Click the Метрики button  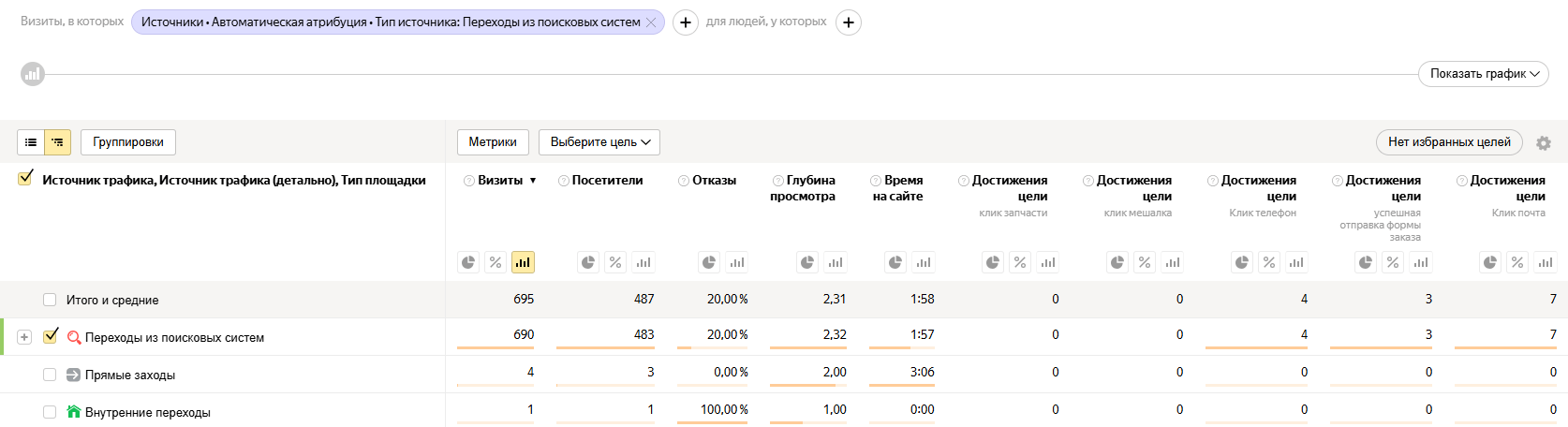(493, 142)
